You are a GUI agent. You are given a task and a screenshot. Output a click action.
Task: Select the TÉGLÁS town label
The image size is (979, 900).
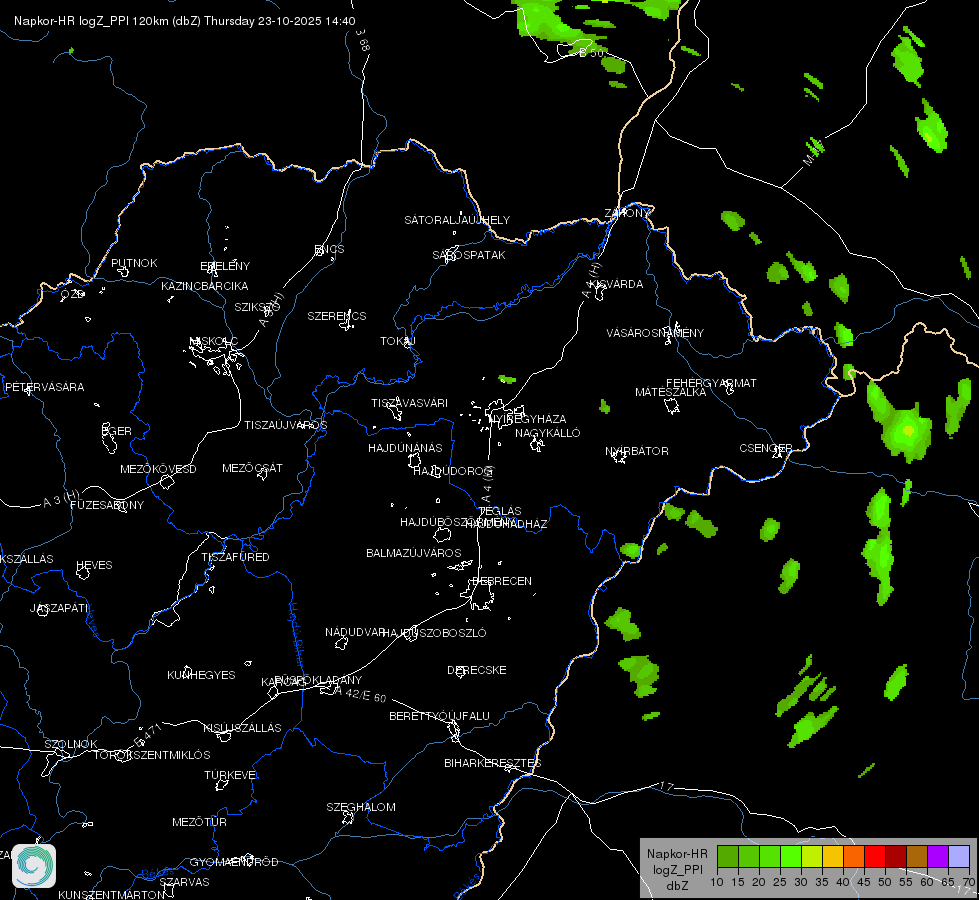point(500,511)
